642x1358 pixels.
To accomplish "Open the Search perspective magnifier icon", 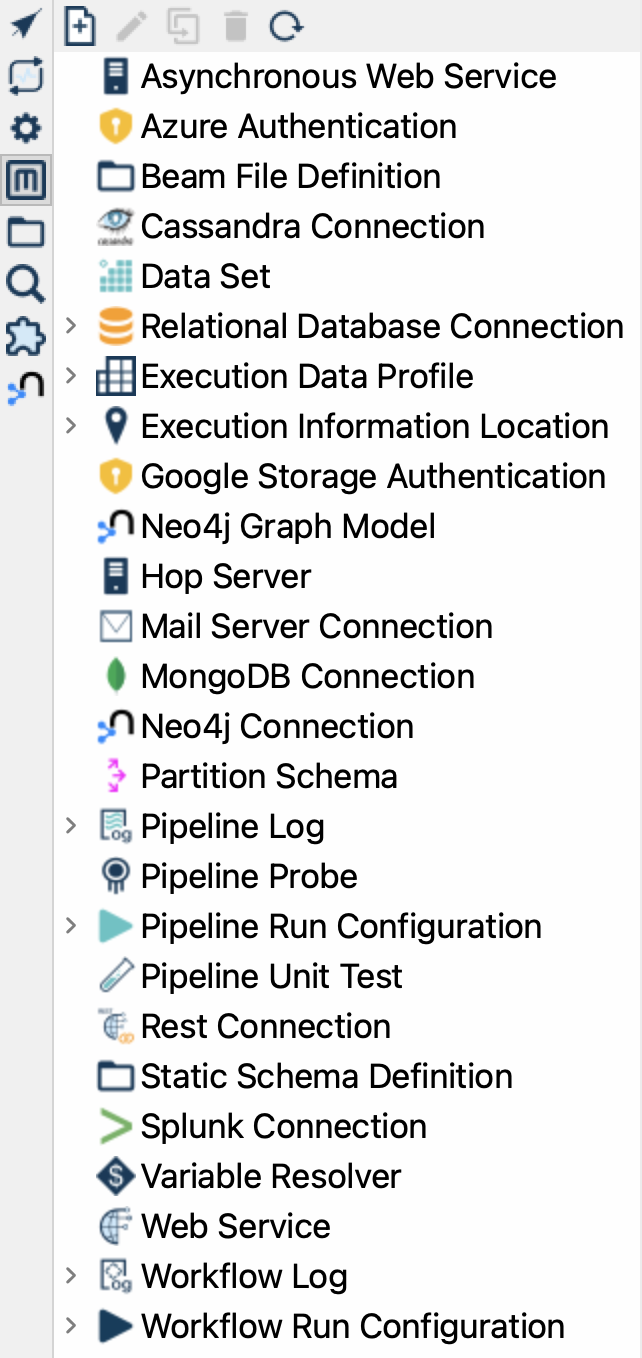I will pyautogui.click(x=25, y=285).
